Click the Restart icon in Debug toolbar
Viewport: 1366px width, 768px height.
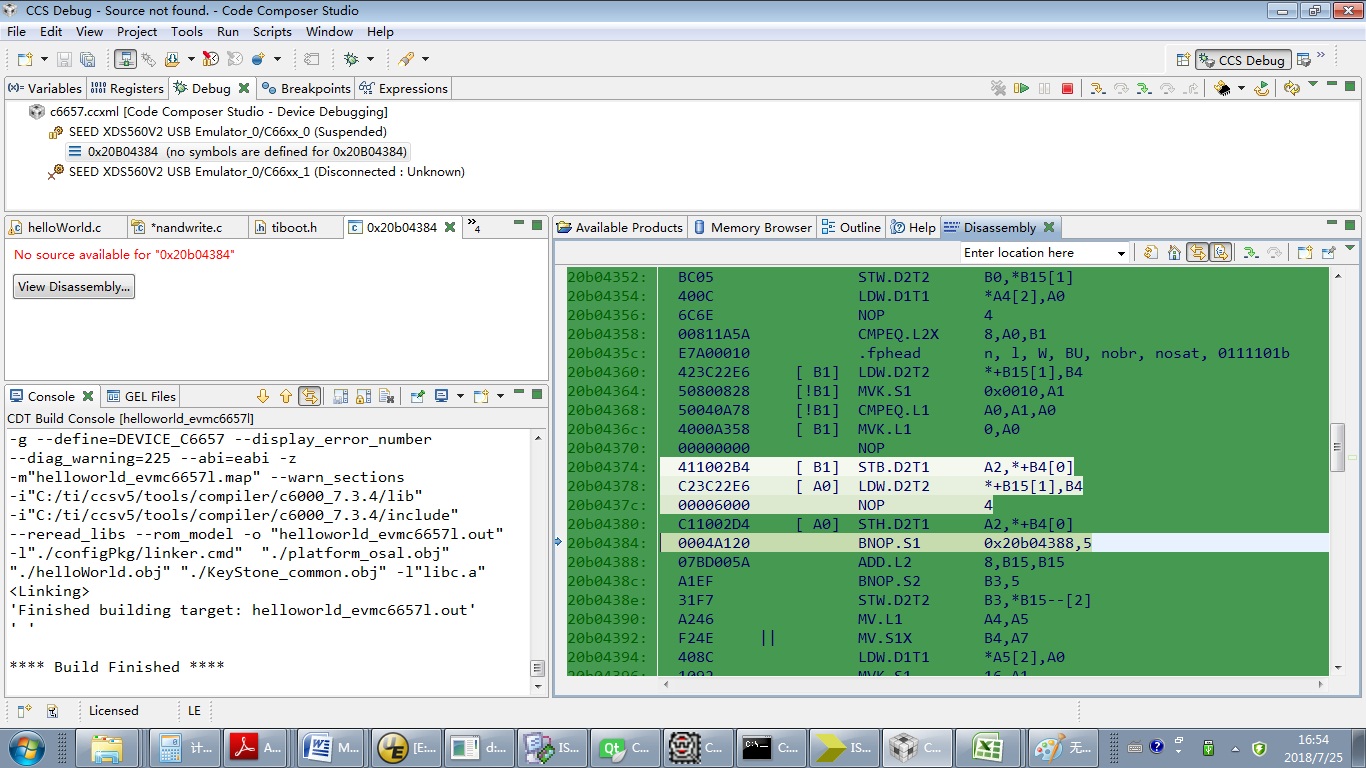tap(1262, 89)
